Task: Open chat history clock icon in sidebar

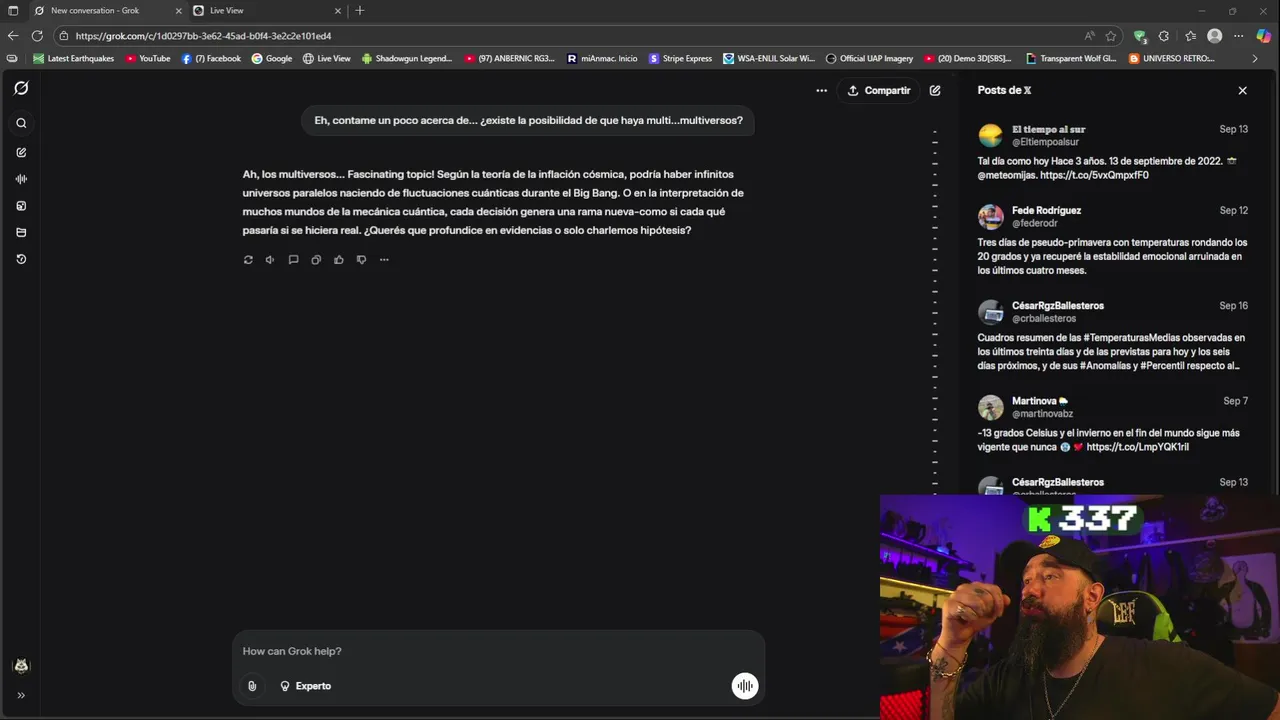Action: (x=21, y=259)
